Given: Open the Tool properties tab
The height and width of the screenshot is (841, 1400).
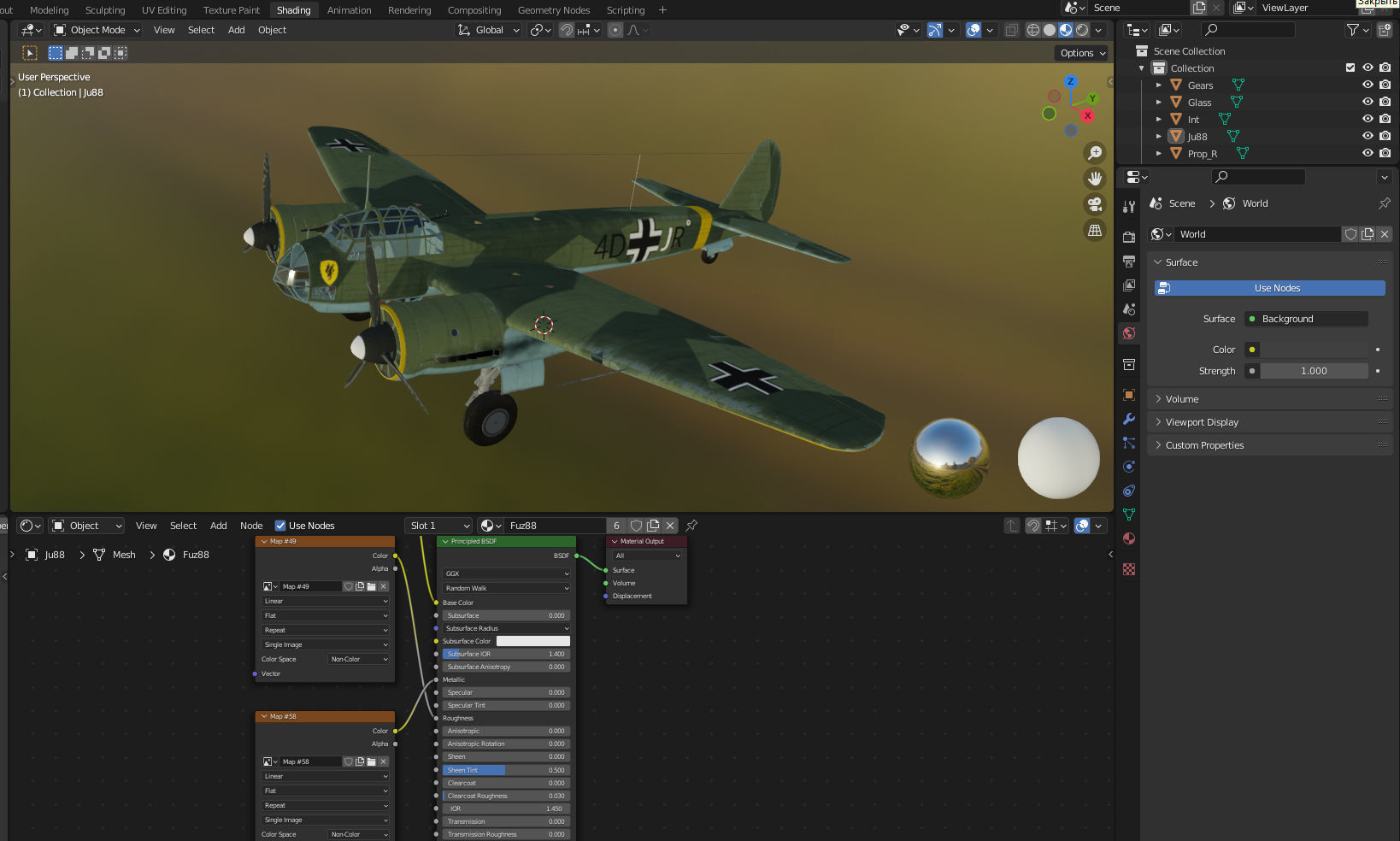Looking at the screenshot, I should click(x=1129, y=207).
